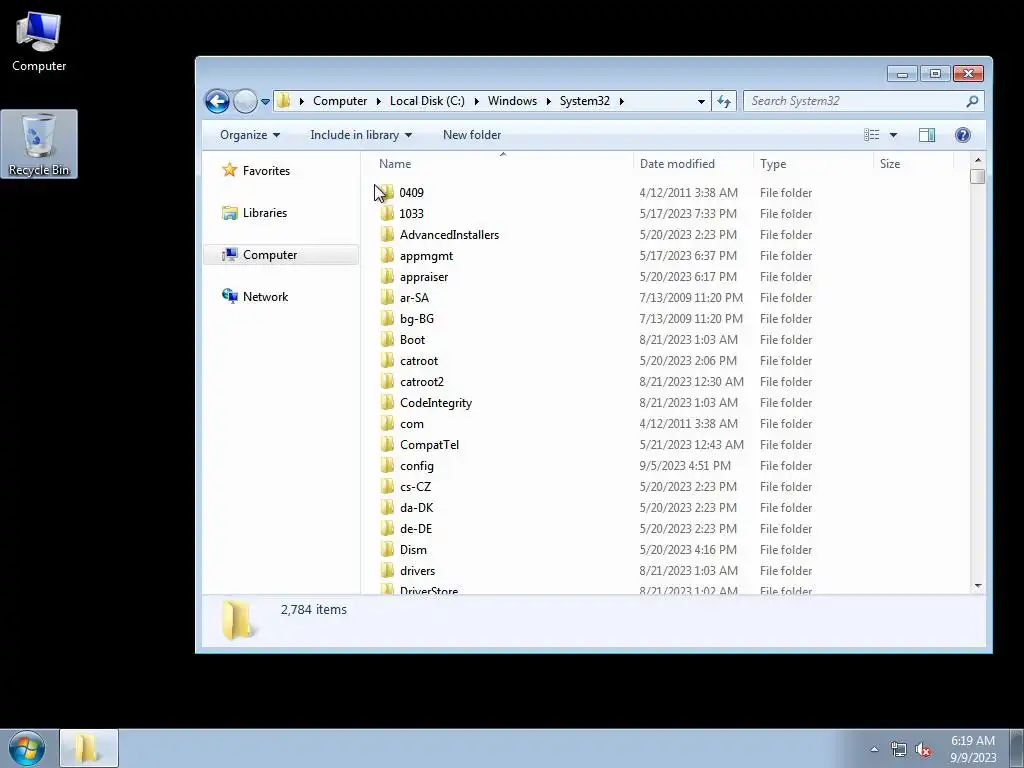Click the network tray icon
Screen dimensions: 1024x768
(x=899, y=750)
